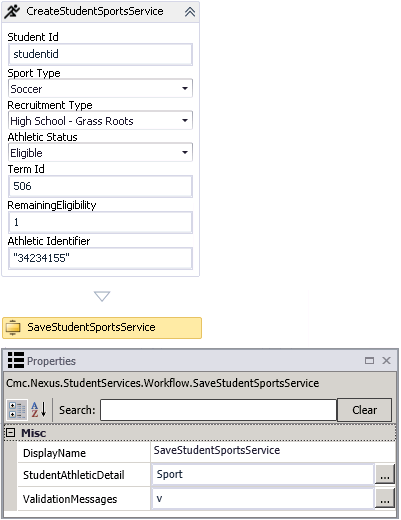Open StudentAthleticDetail expression editor ellipsis button

[385, 475]
